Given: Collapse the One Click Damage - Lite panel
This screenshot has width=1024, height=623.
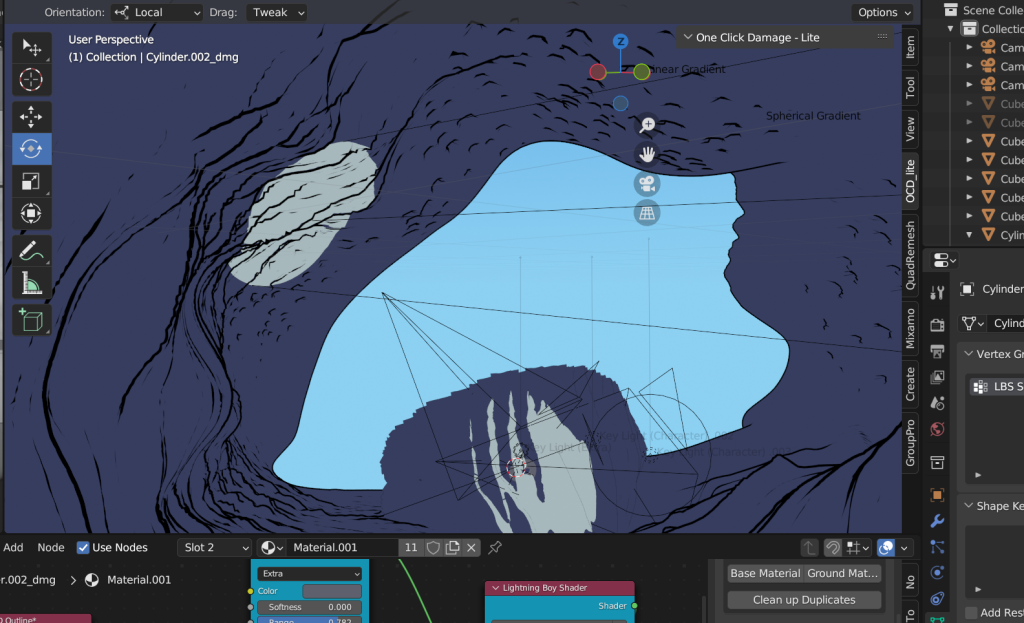Looking at the screenshot, I should pyautogui.click(x=688, y=37).
